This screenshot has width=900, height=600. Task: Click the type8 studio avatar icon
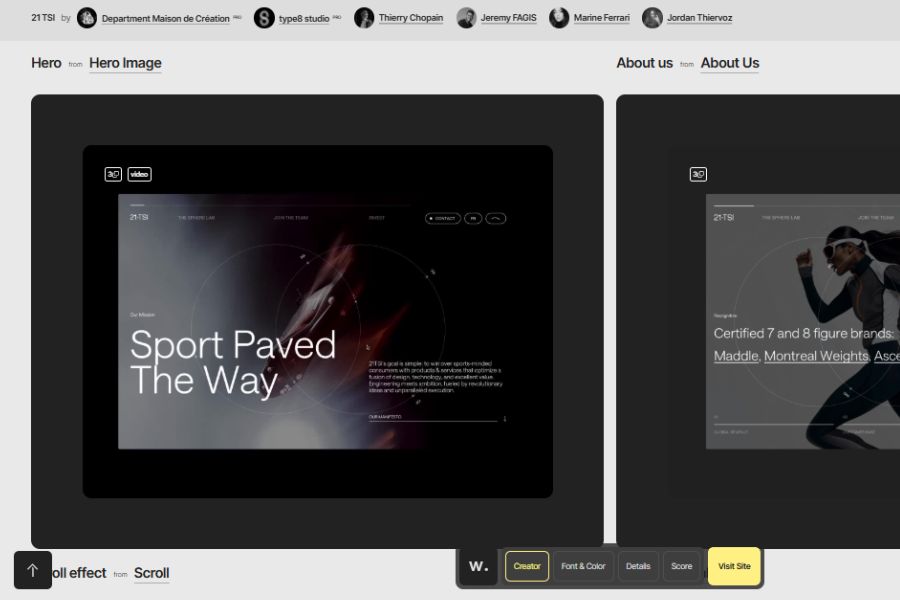coord(264,18)
